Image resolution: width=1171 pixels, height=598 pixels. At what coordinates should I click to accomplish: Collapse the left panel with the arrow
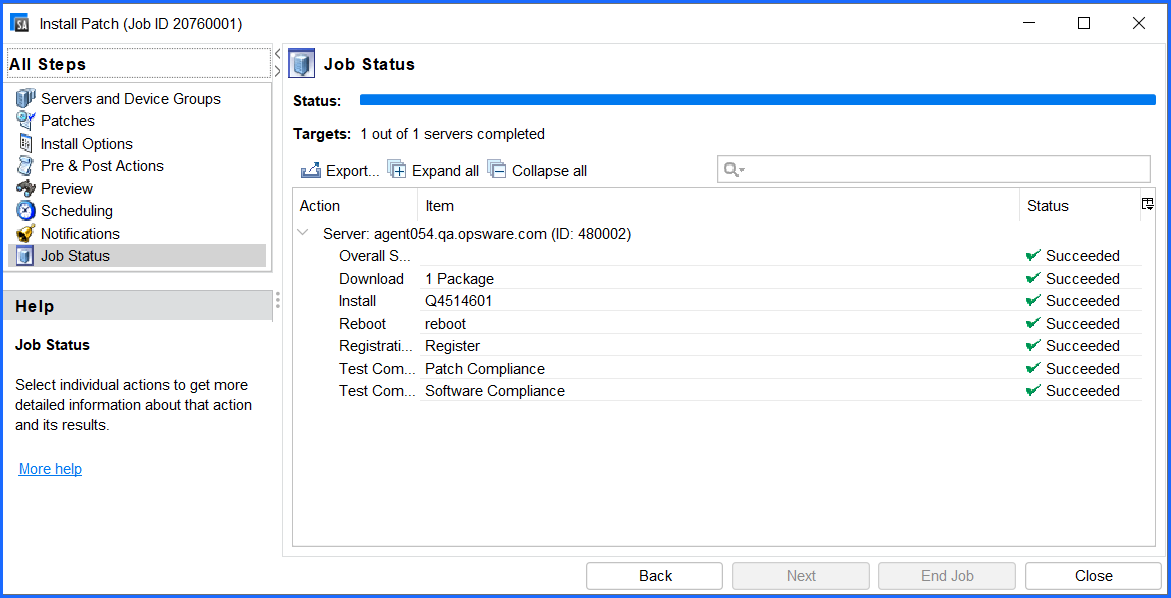(x=277, y=54)
